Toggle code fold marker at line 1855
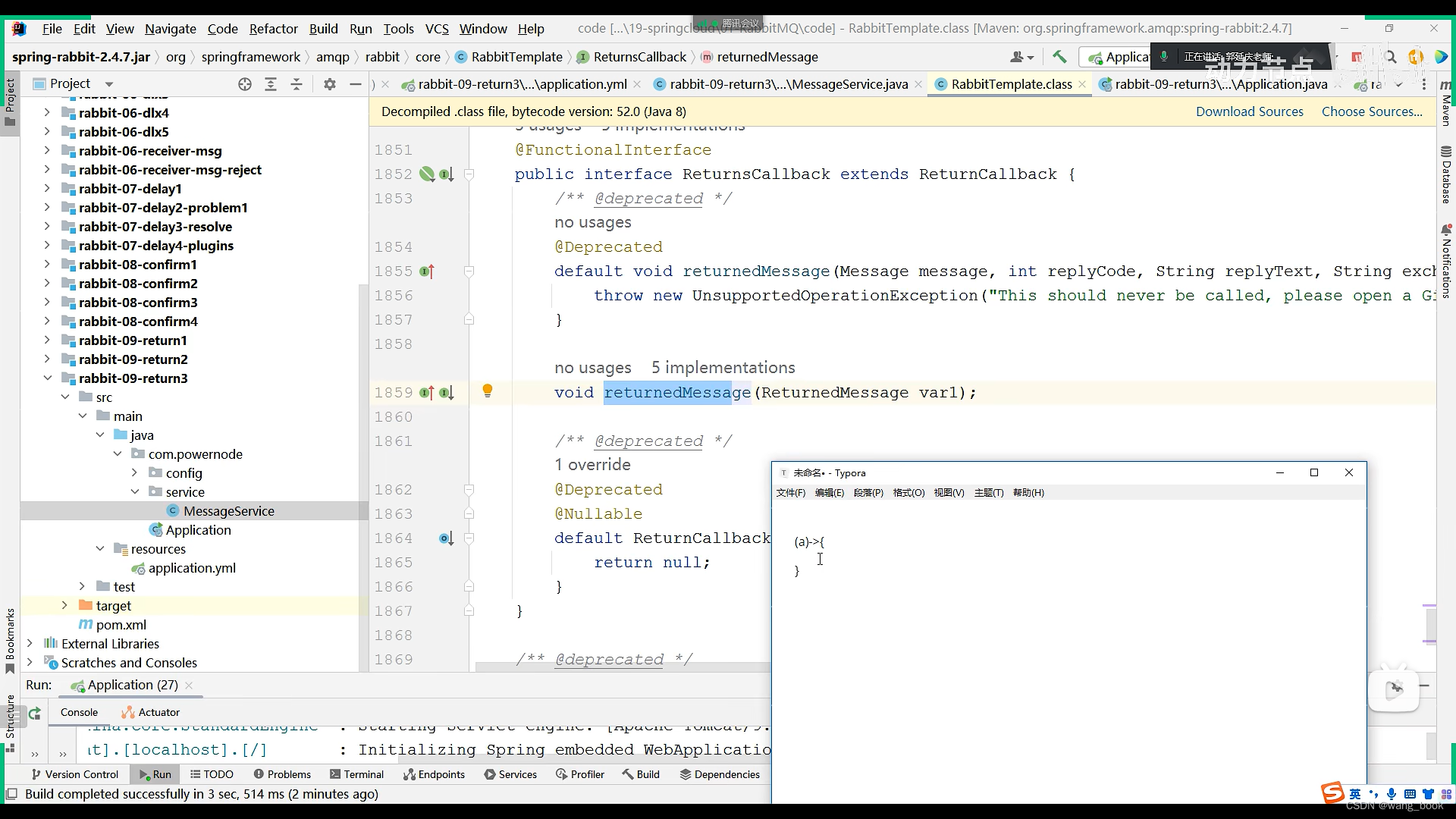Screen dimensions: 1456x819 click(469, 271)
